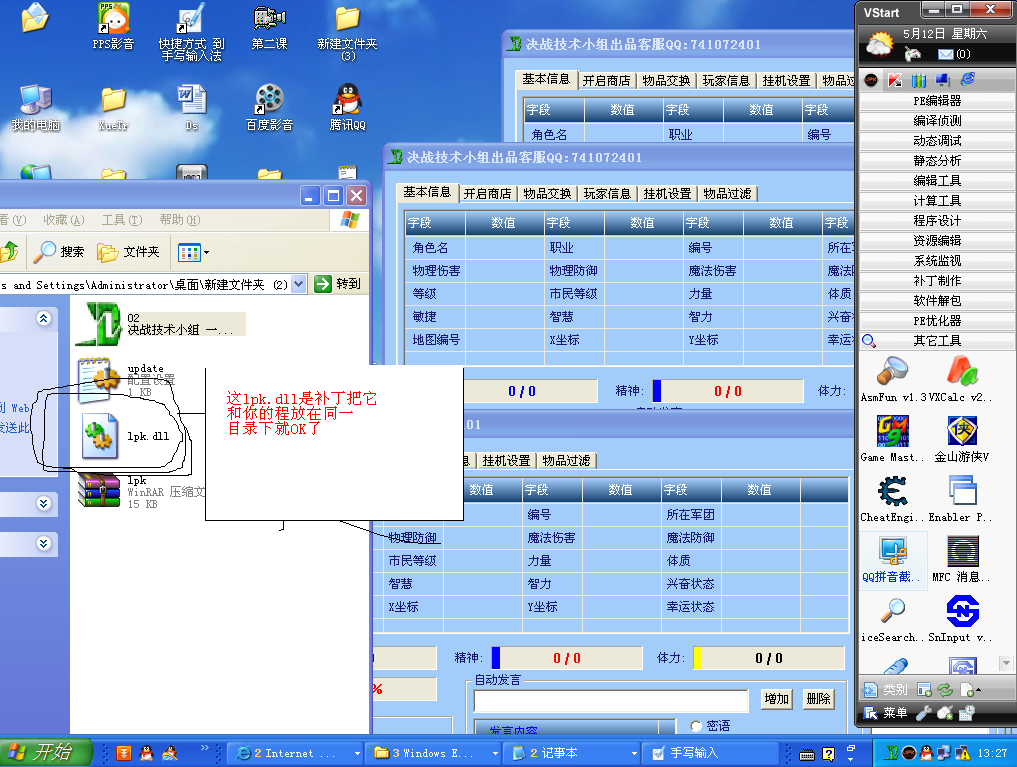
Task: Click the game controller icon in VStart
Action: pos(913,54)
